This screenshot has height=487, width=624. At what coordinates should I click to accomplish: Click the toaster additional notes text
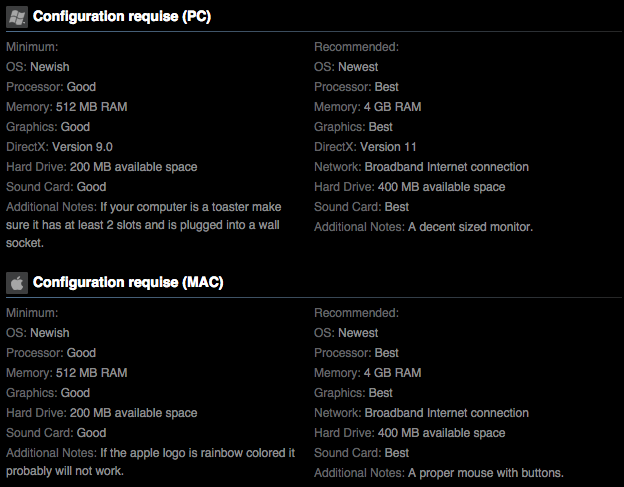pyautogui.click(x=144, y=225)
